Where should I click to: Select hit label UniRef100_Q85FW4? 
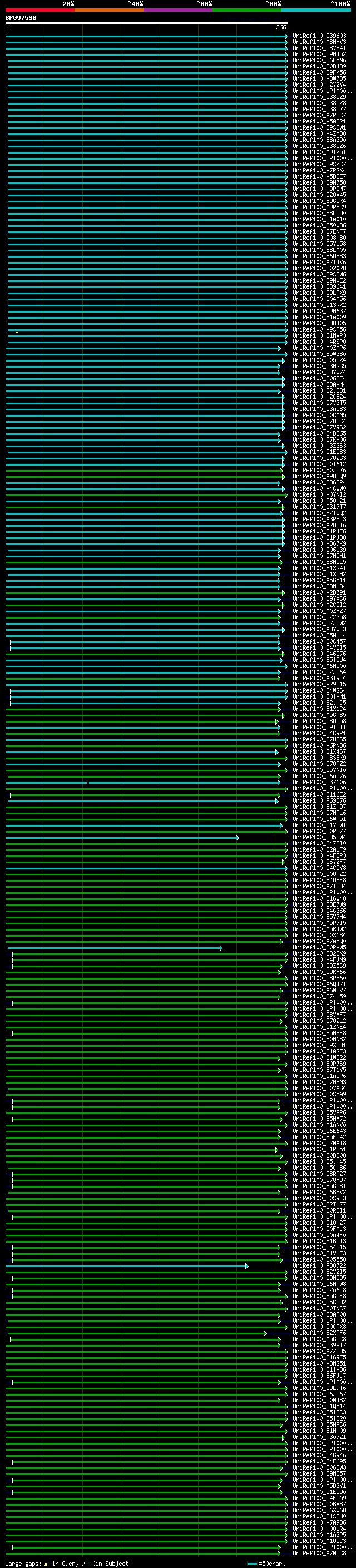[319, 838]
